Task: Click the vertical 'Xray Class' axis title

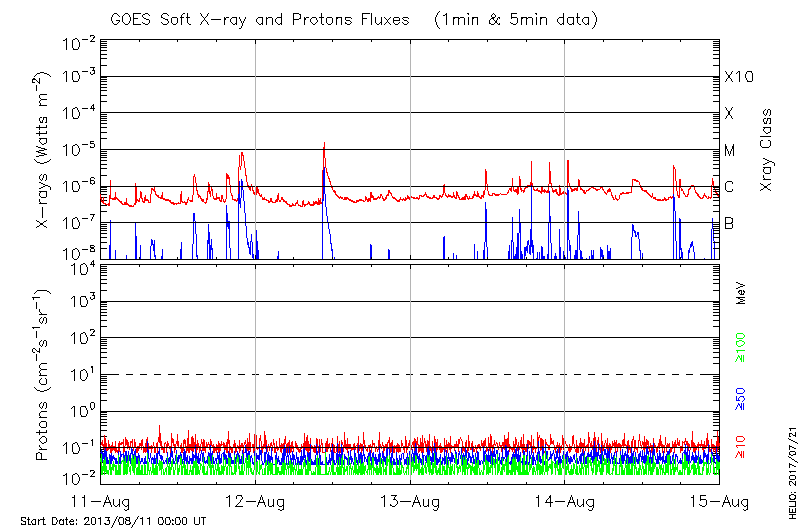Action: point(767,152)
